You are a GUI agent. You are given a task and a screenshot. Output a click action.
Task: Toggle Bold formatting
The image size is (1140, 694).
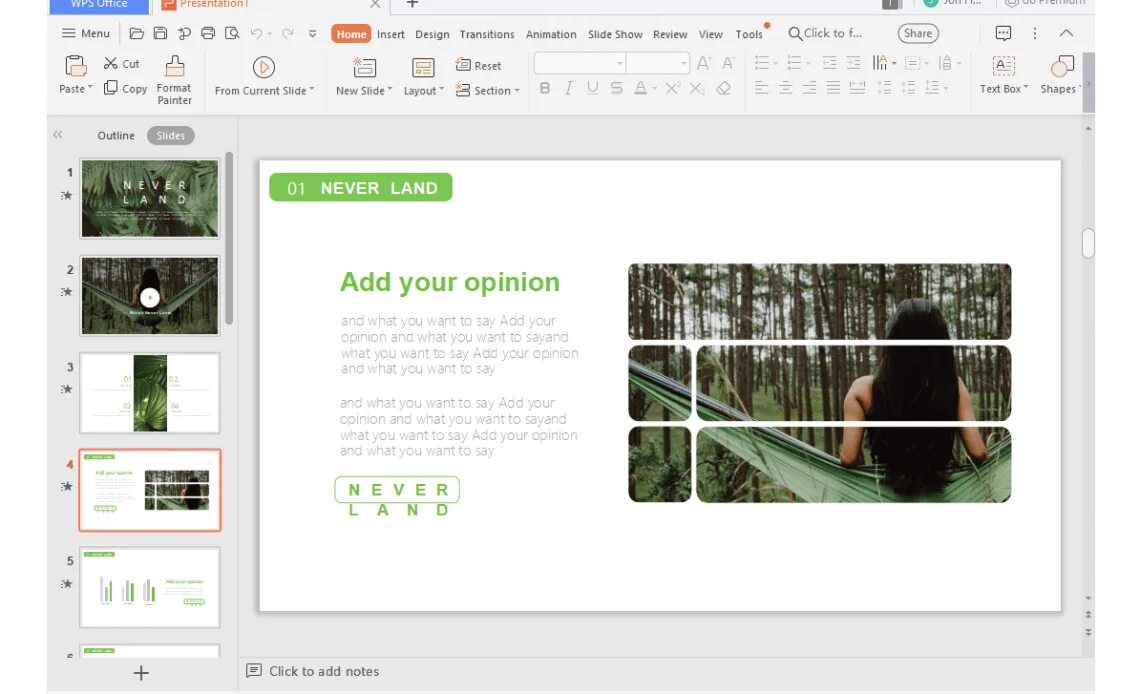(545, 88)
